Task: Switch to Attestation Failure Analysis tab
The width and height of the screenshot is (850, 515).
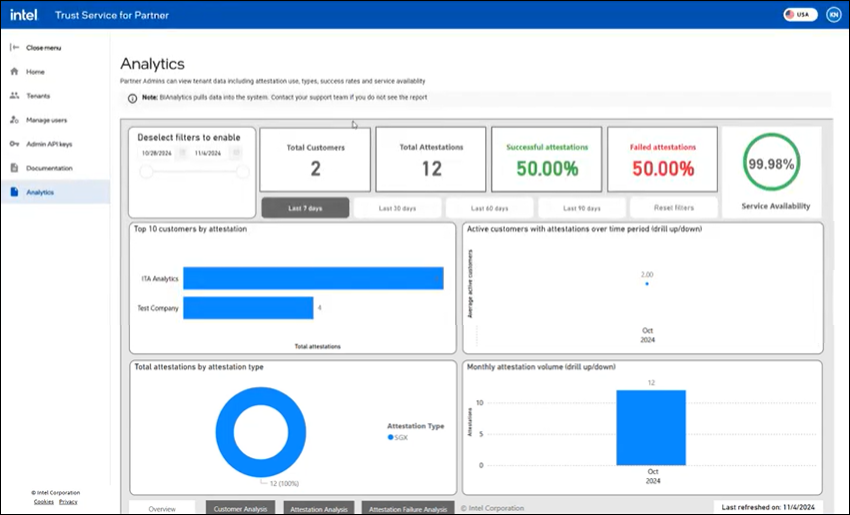Action: click(408, 508)
